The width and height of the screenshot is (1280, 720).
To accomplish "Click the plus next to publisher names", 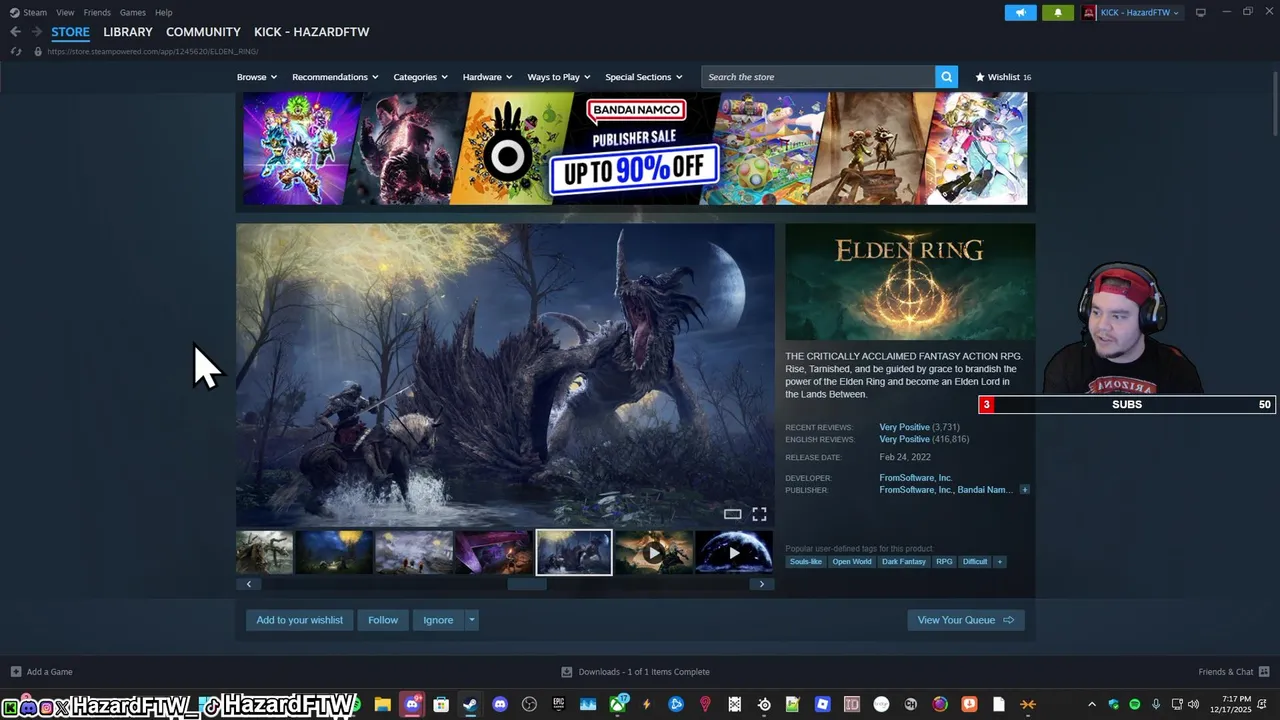I will click(1024, 490).
